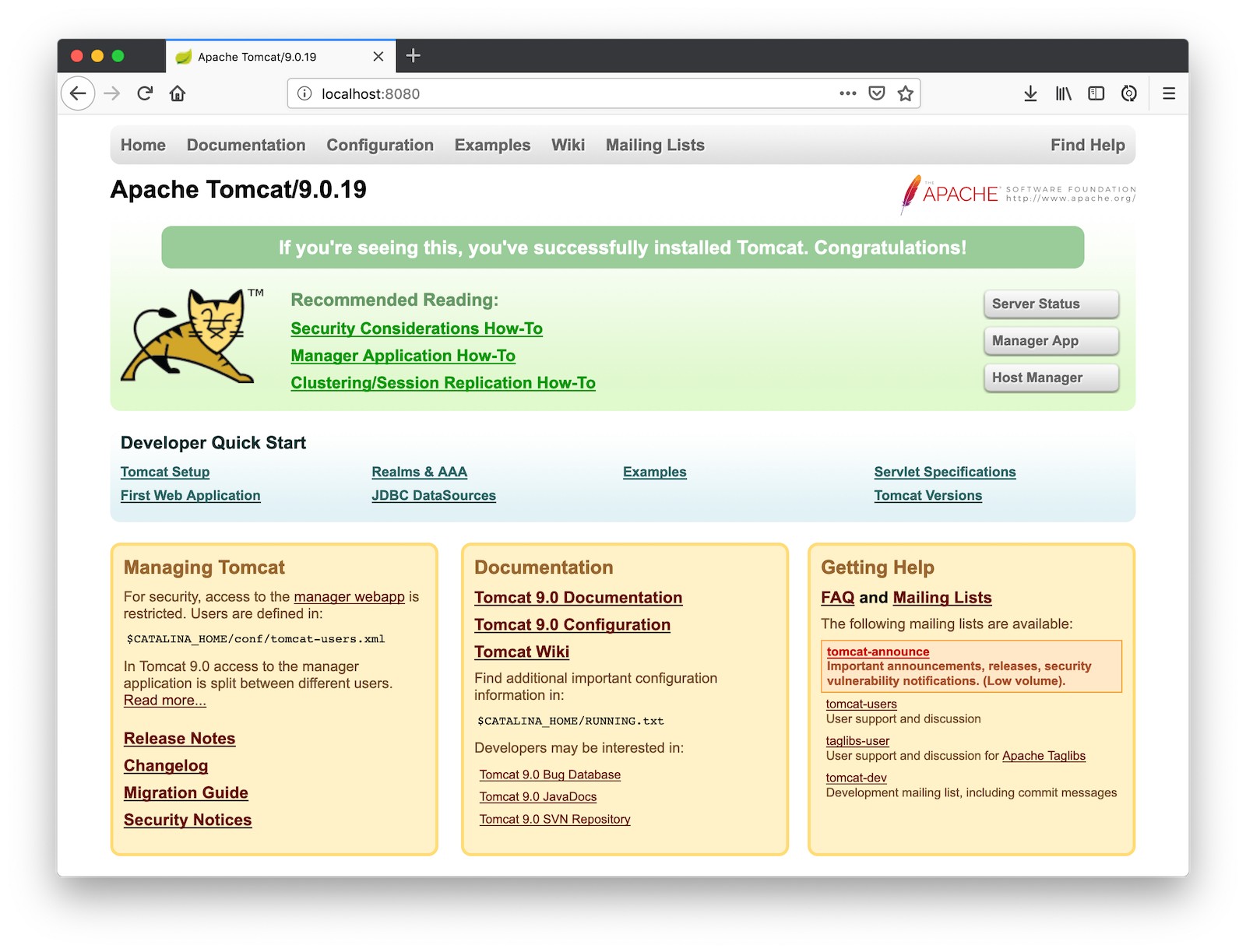Save page to Pocket

[876, 93]
